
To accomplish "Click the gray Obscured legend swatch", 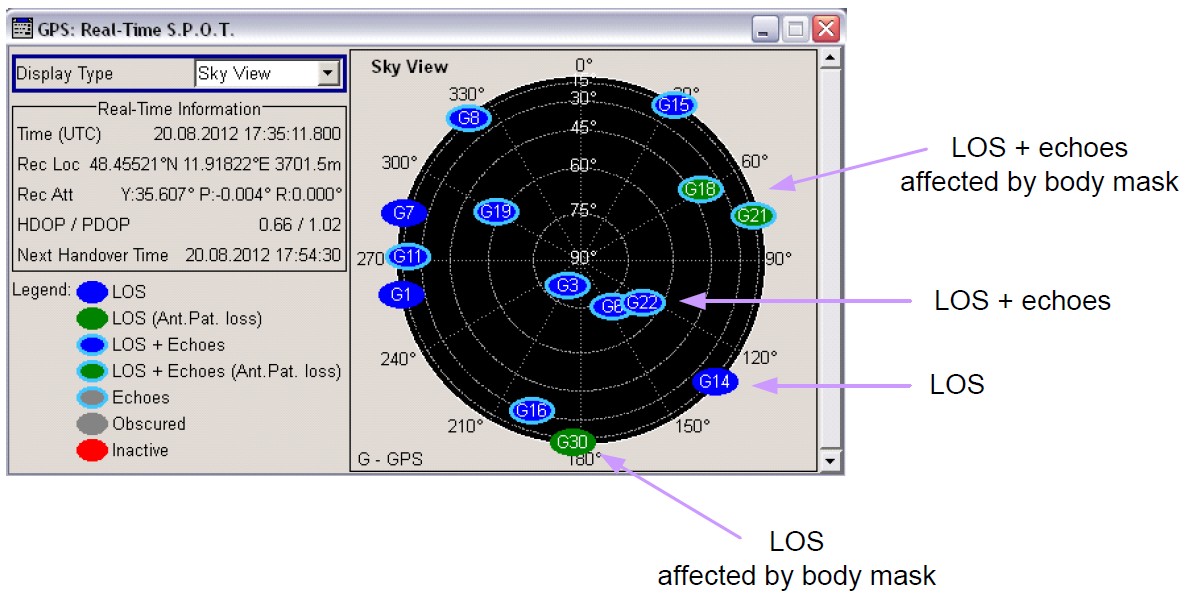I will pos(92,424).
